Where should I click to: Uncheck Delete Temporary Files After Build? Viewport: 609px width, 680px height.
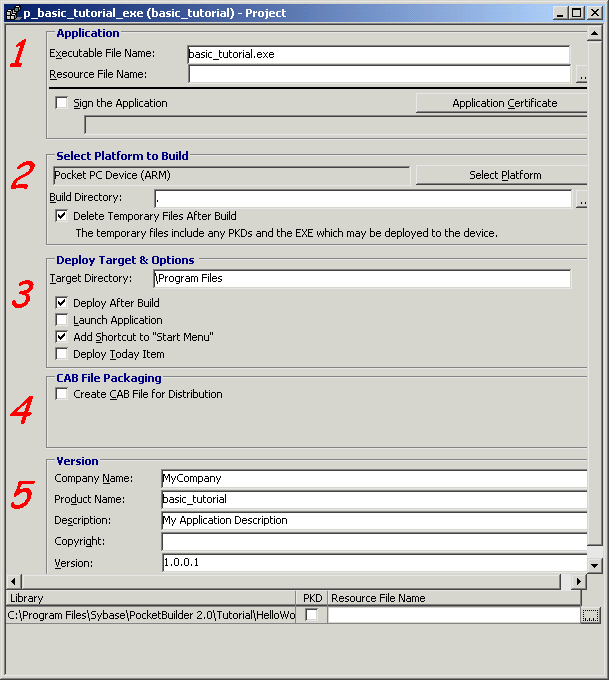coord(62,216)
